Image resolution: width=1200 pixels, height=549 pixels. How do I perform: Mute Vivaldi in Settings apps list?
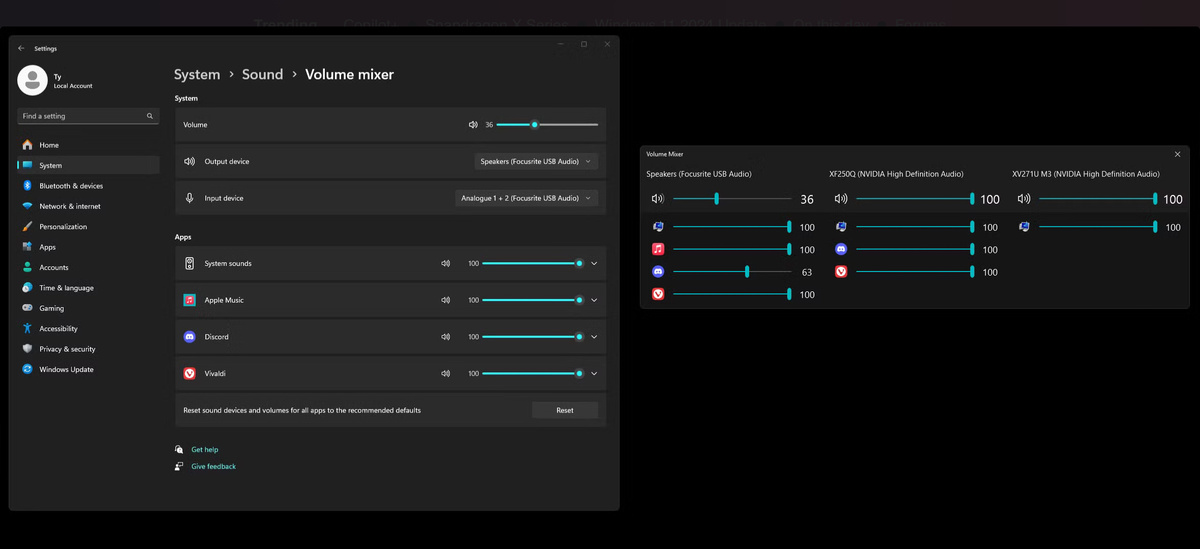coord(446,374)
